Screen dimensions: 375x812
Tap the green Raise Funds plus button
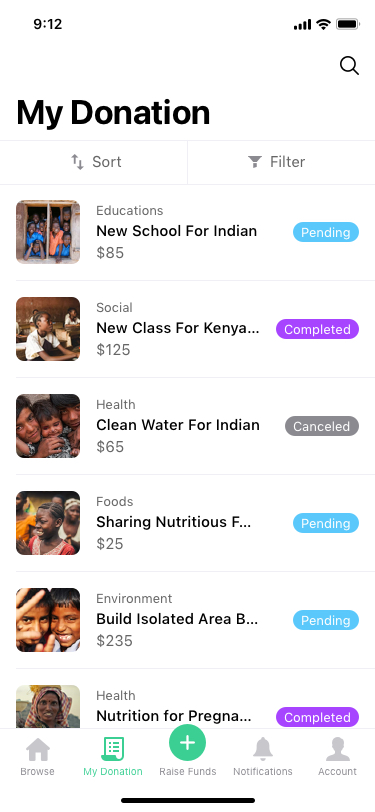coord(188,743)
